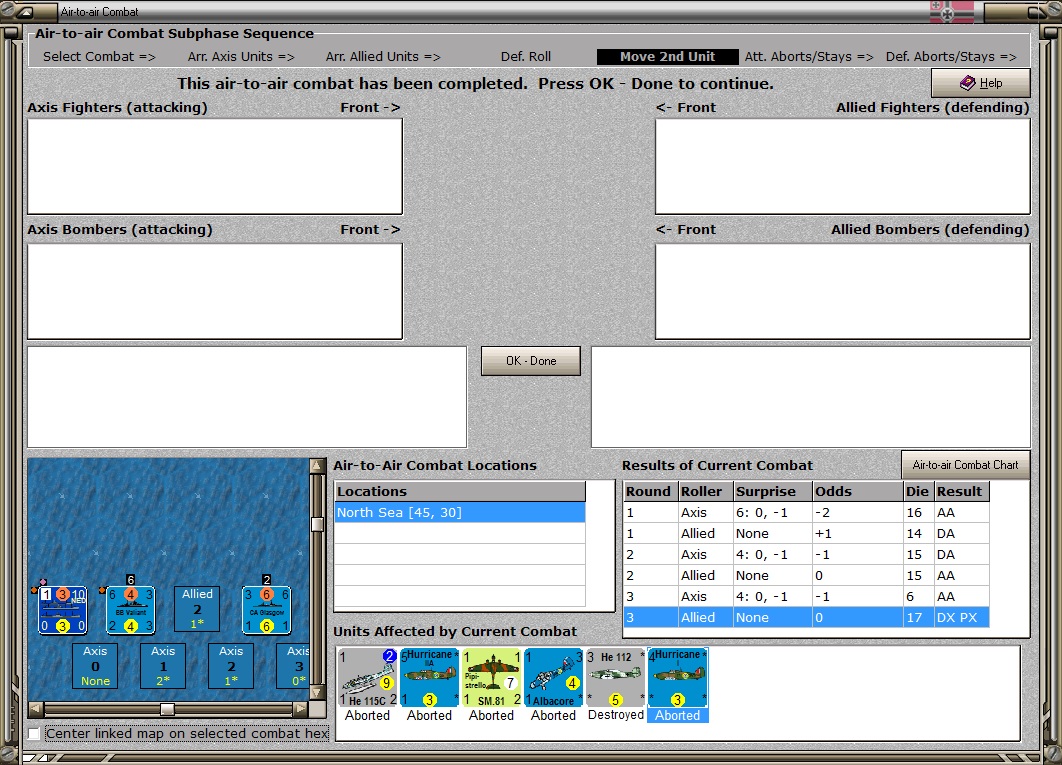
Task: Select the SM.81 Pipistrello bomber counter
Action: [492, 678]
